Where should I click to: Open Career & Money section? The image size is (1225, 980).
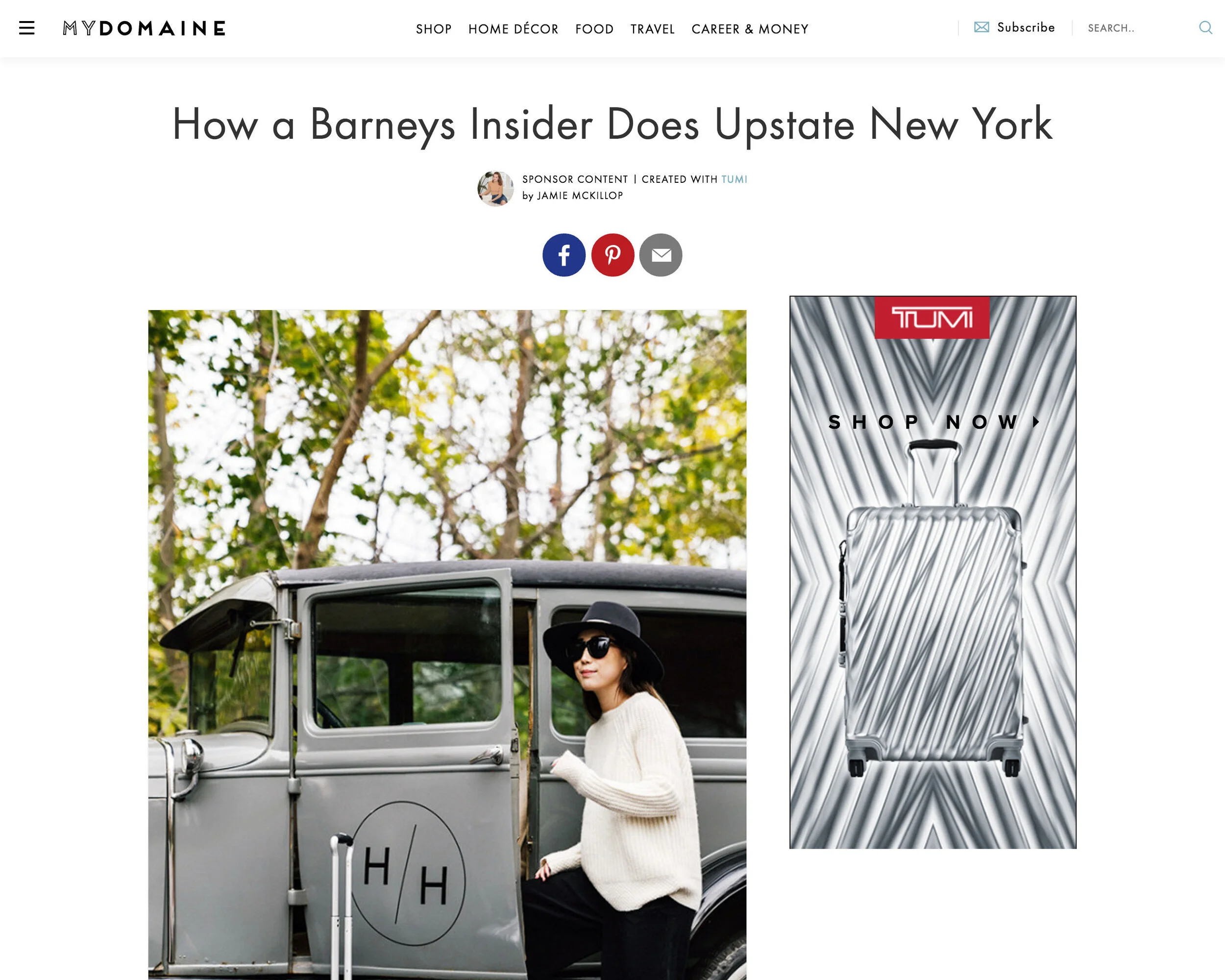pos(749,29)
